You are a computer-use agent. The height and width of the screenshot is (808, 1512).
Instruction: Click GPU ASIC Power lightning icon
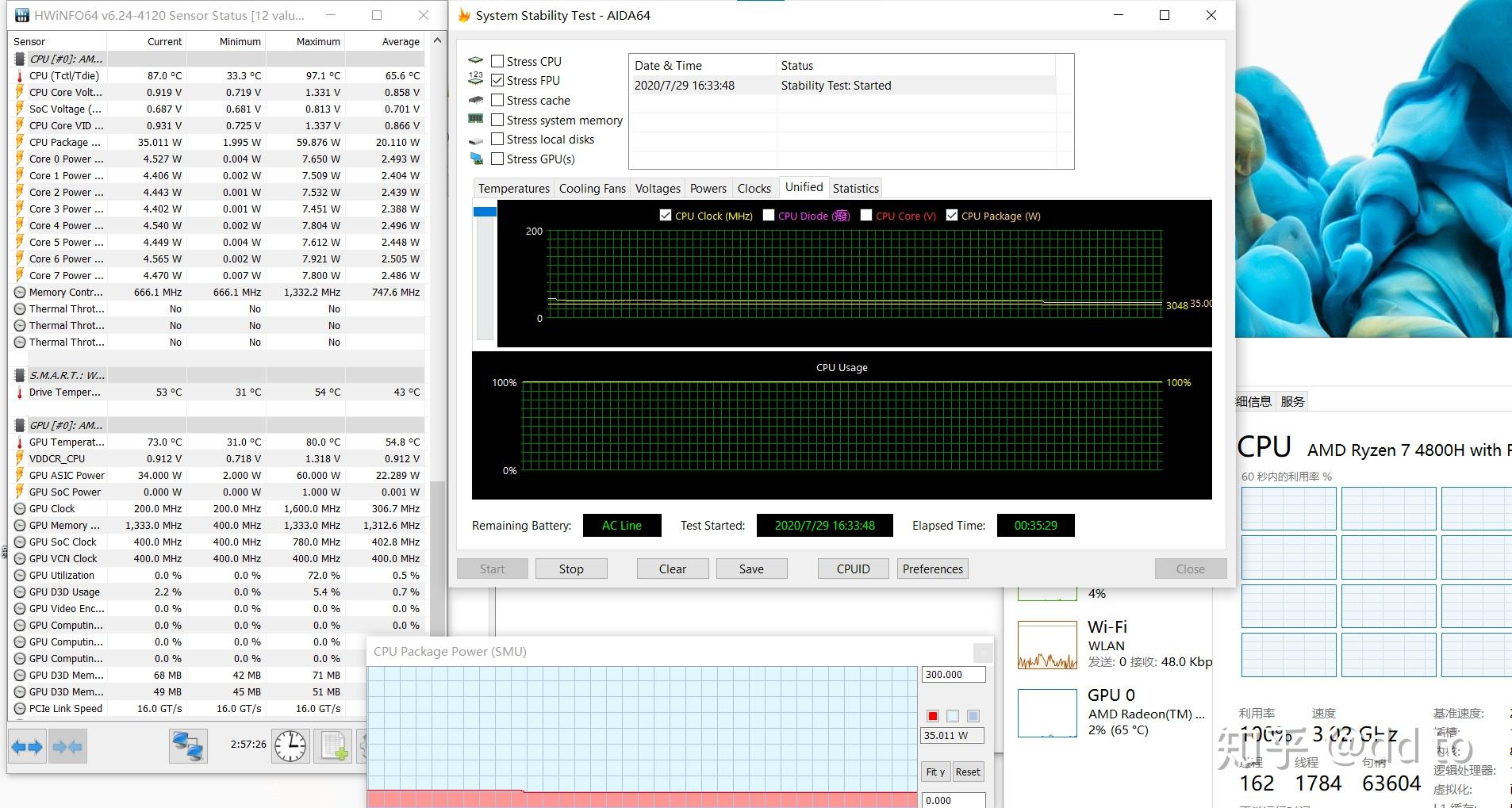pos(20,475)
